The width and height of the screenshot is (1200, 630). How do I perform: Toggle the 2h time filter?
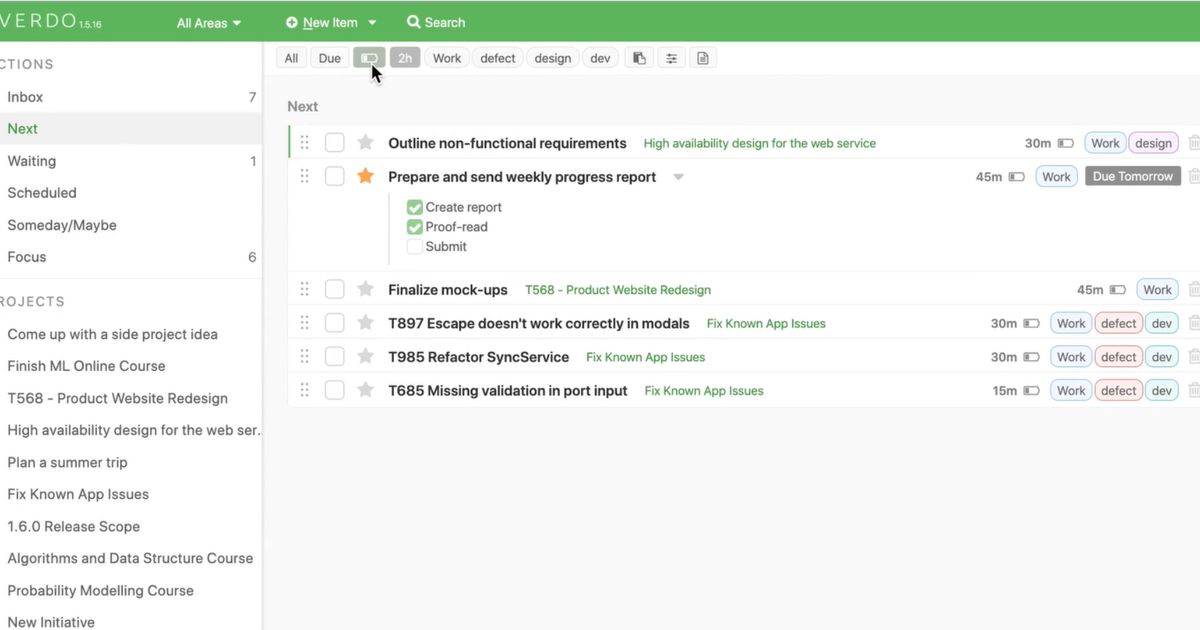pos(405,58)
